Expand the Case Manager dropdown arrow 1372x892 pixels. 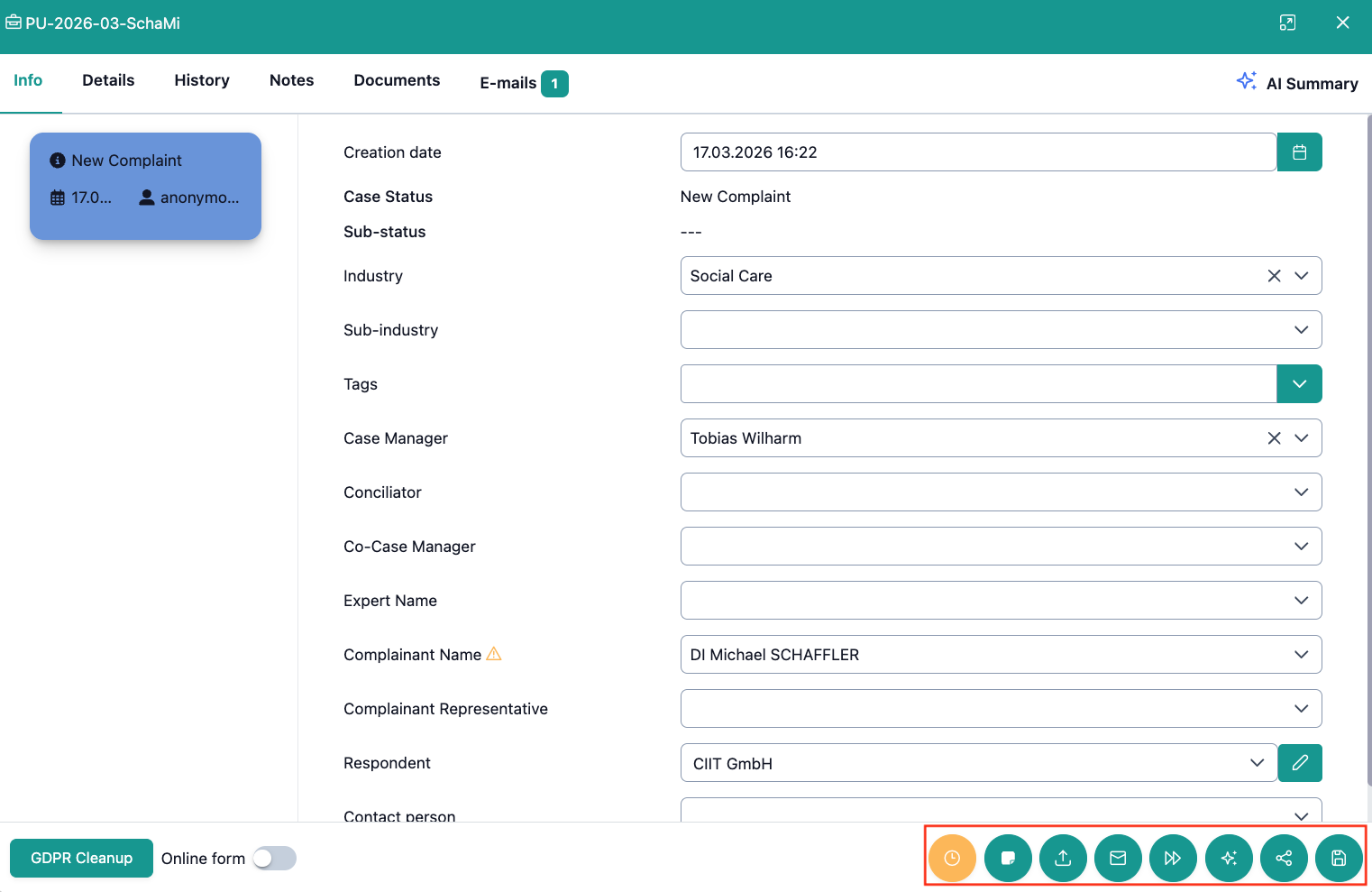click(x=1301, y=438)
